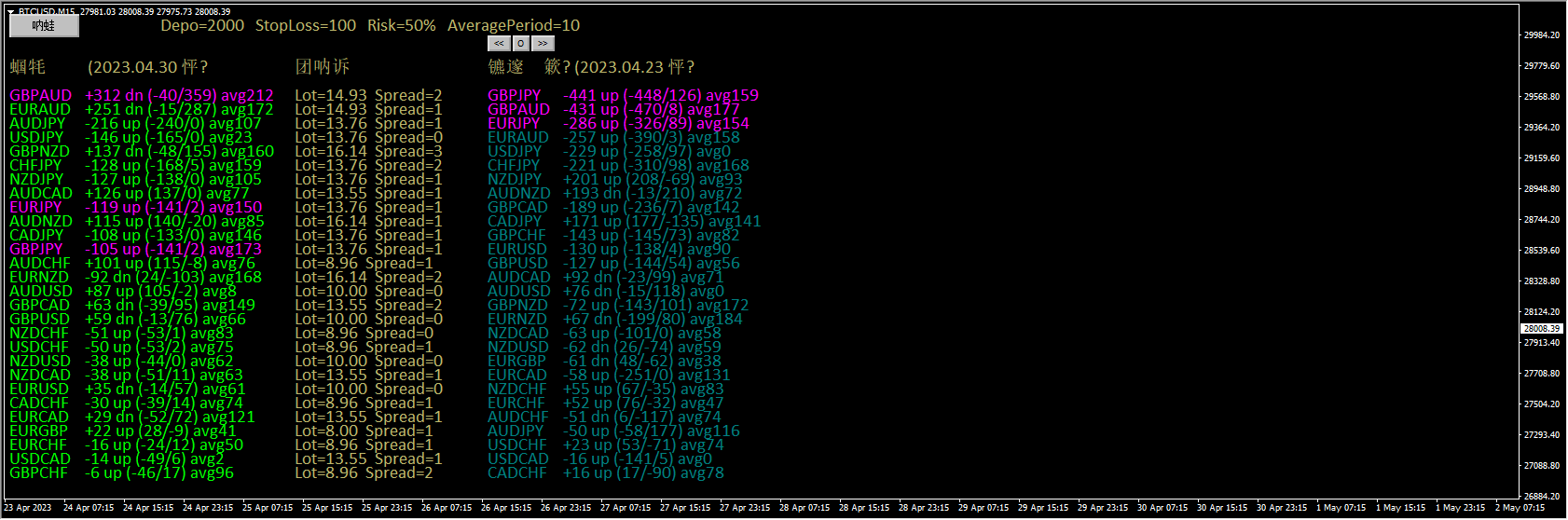Click the StopLoss=100 parameter label
The width and height of the screenshot is (1568, 520).
click(306, 25)
